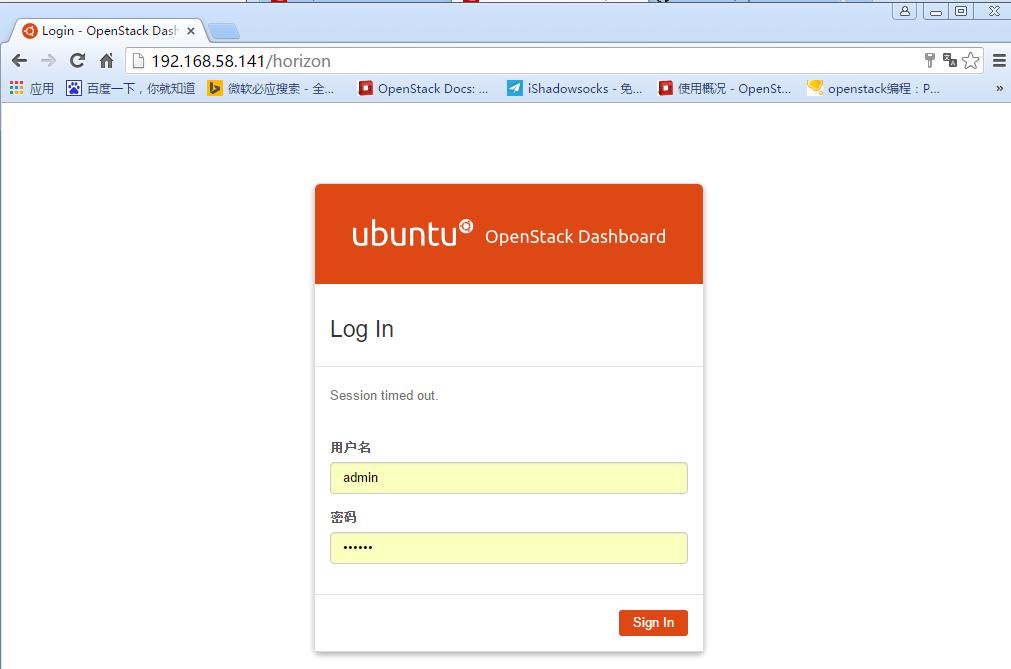Click the 密码 password field
This screenshot has width=1011, height=669.
pyautogui.click(x=509, y=548)
